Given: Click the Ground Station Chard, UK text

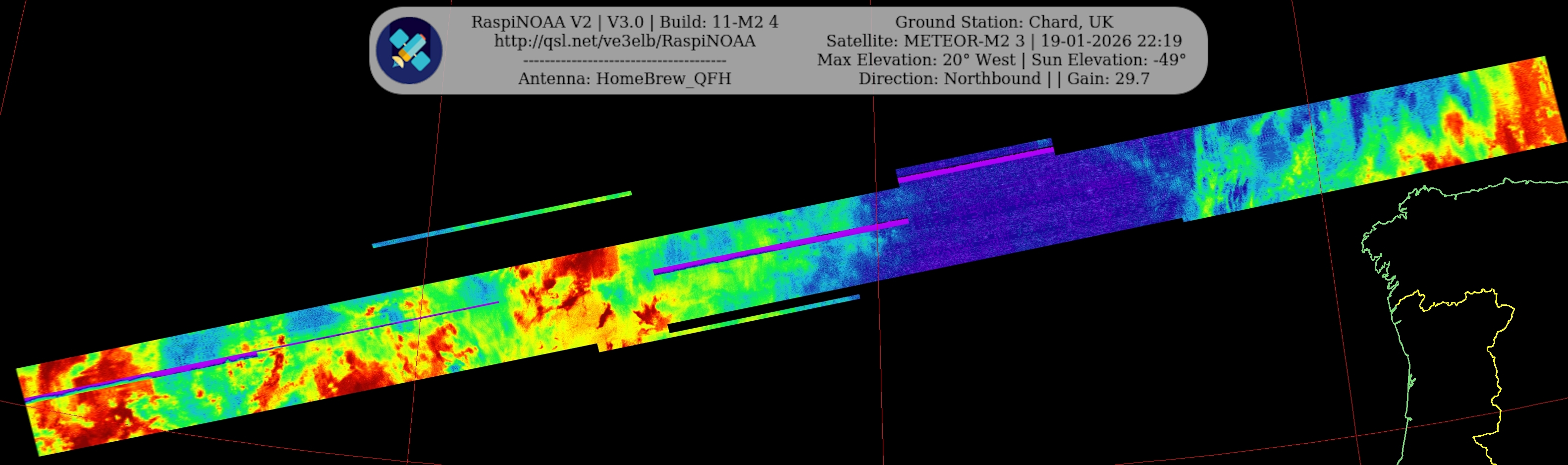Looking at the screenshot, I should [1004, 22].
